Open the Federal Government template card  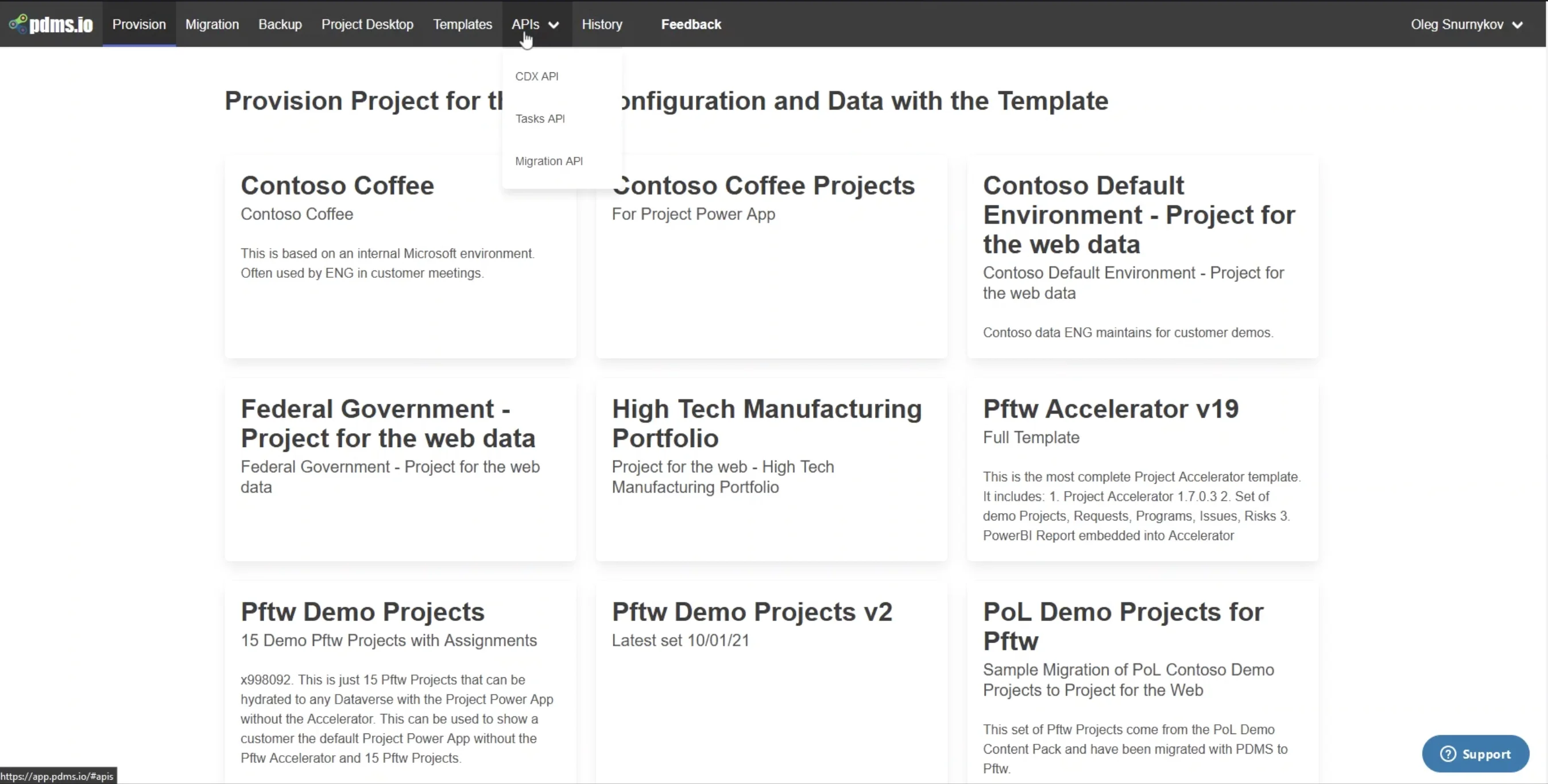click(x=400, y=472)
